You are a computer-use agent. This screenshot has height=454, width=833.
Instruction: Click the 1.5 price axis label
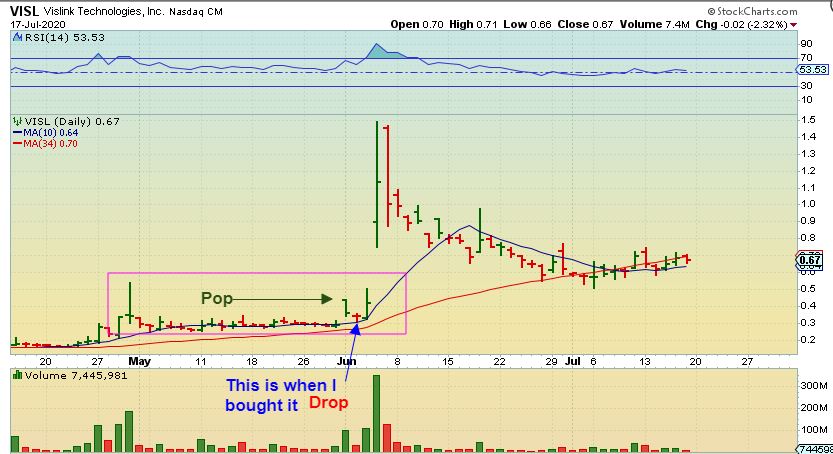(x=809, y=120)
